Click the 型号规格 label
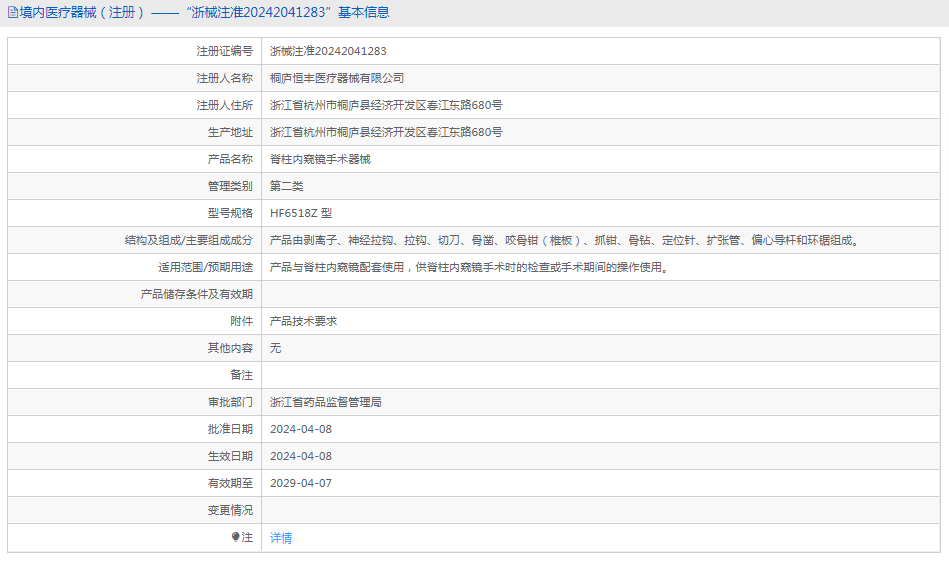 click(230, 213)
